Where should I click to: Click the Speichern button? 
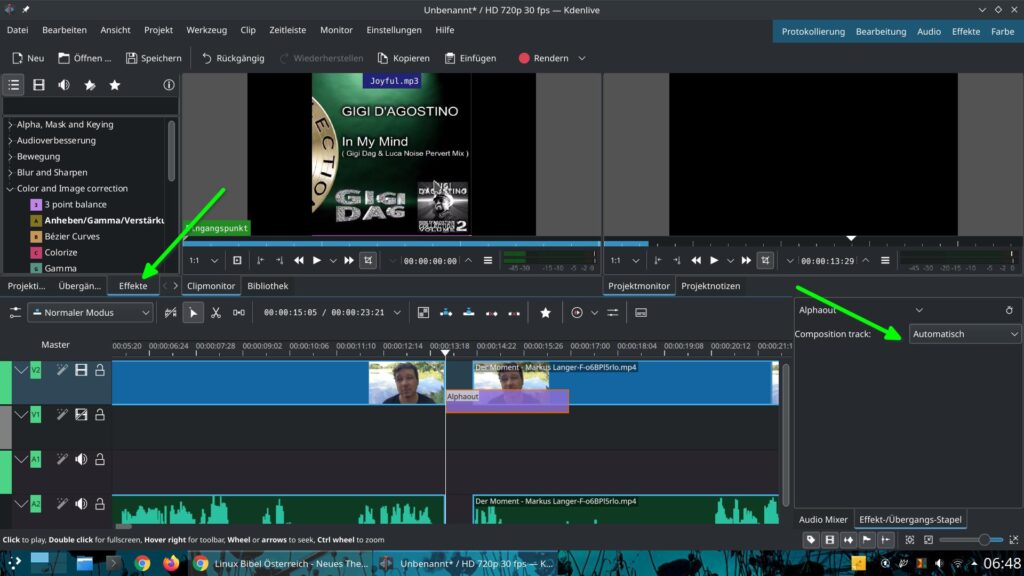pyautogui.click(x=154, y=58)
